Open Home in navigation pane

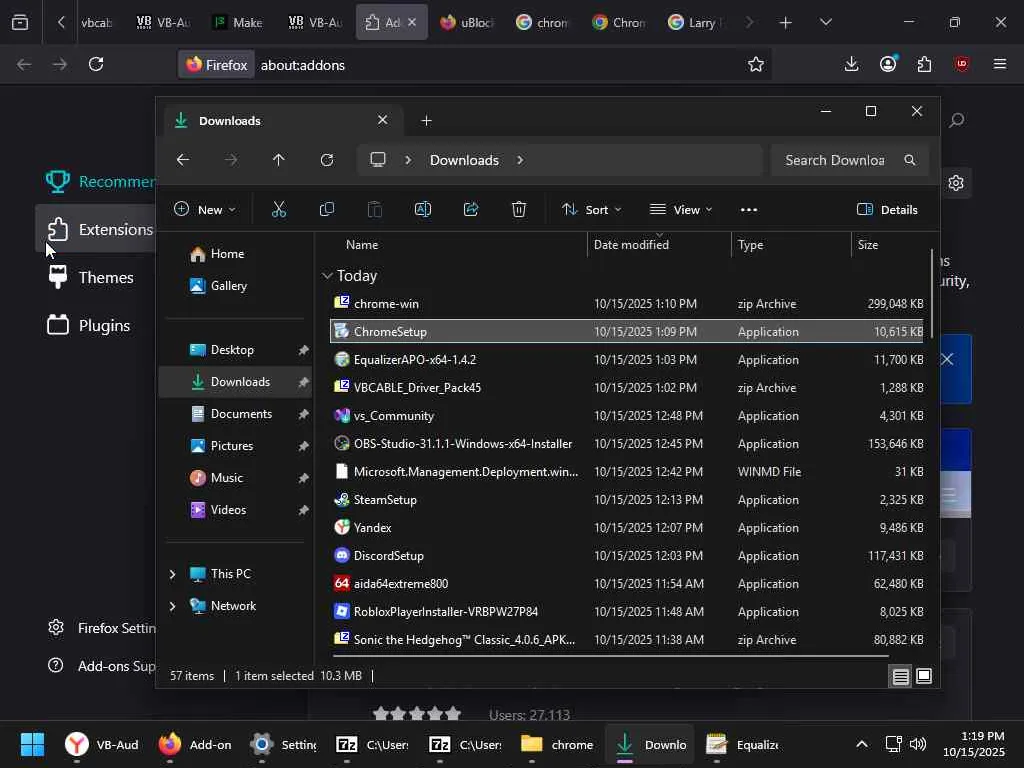[x=235, y=253]
